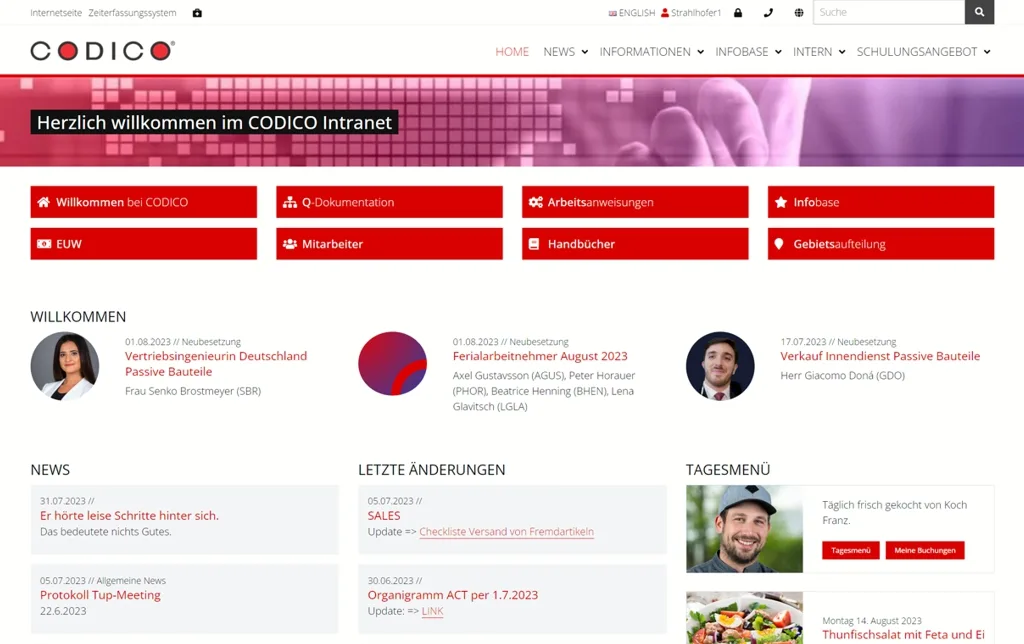Click the gears icon on Arbeitsanweisungen tile
Screen dimensions: 1024x644
(536, 202)
